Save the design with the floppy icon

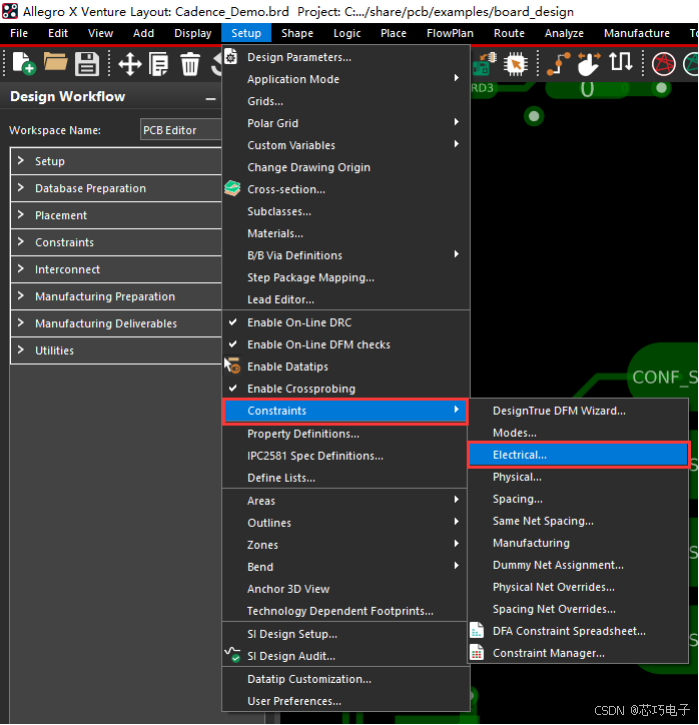click(x=87, y=63)
